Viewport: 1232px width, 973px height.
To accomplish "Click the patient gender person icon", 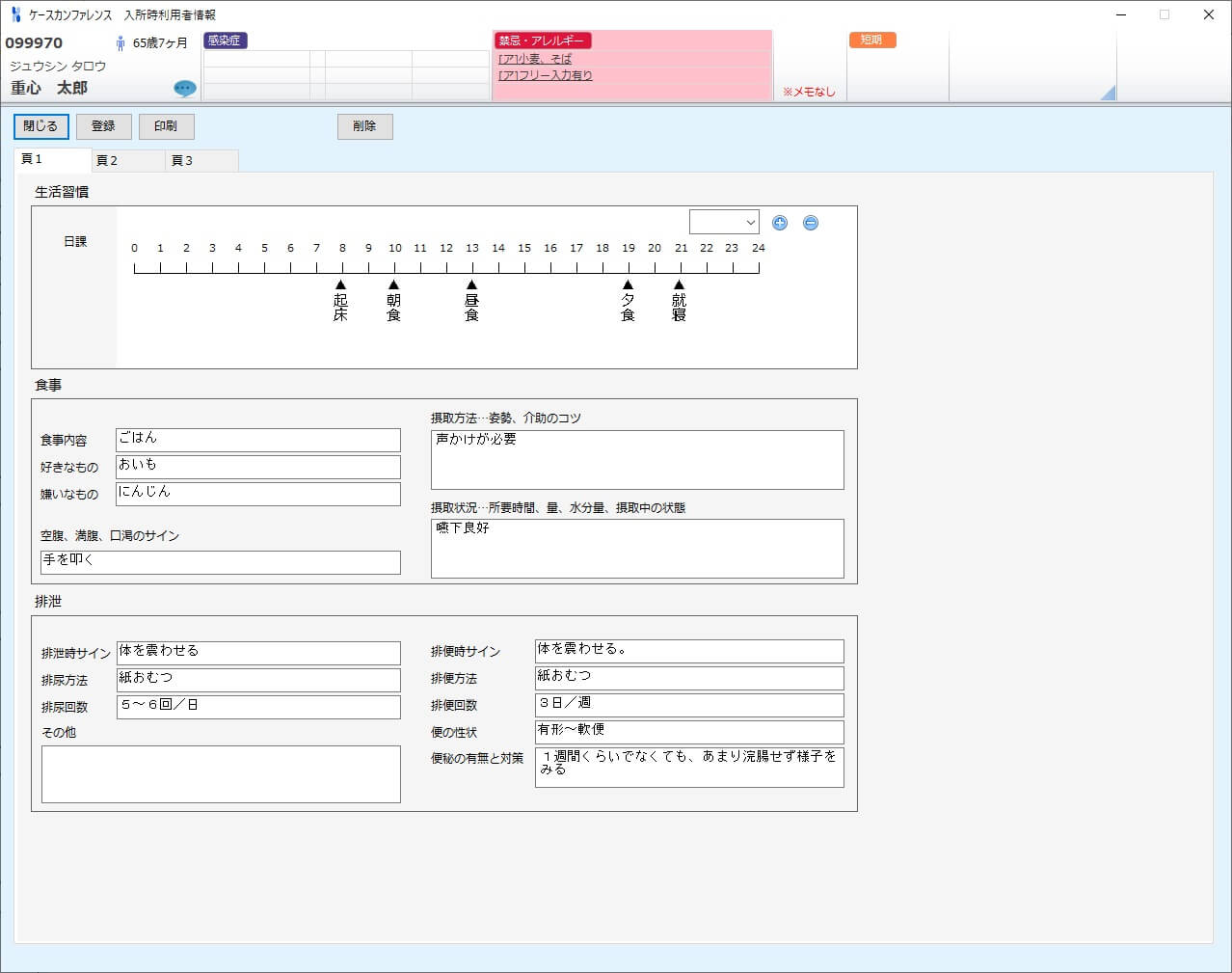I will point(121,43).
